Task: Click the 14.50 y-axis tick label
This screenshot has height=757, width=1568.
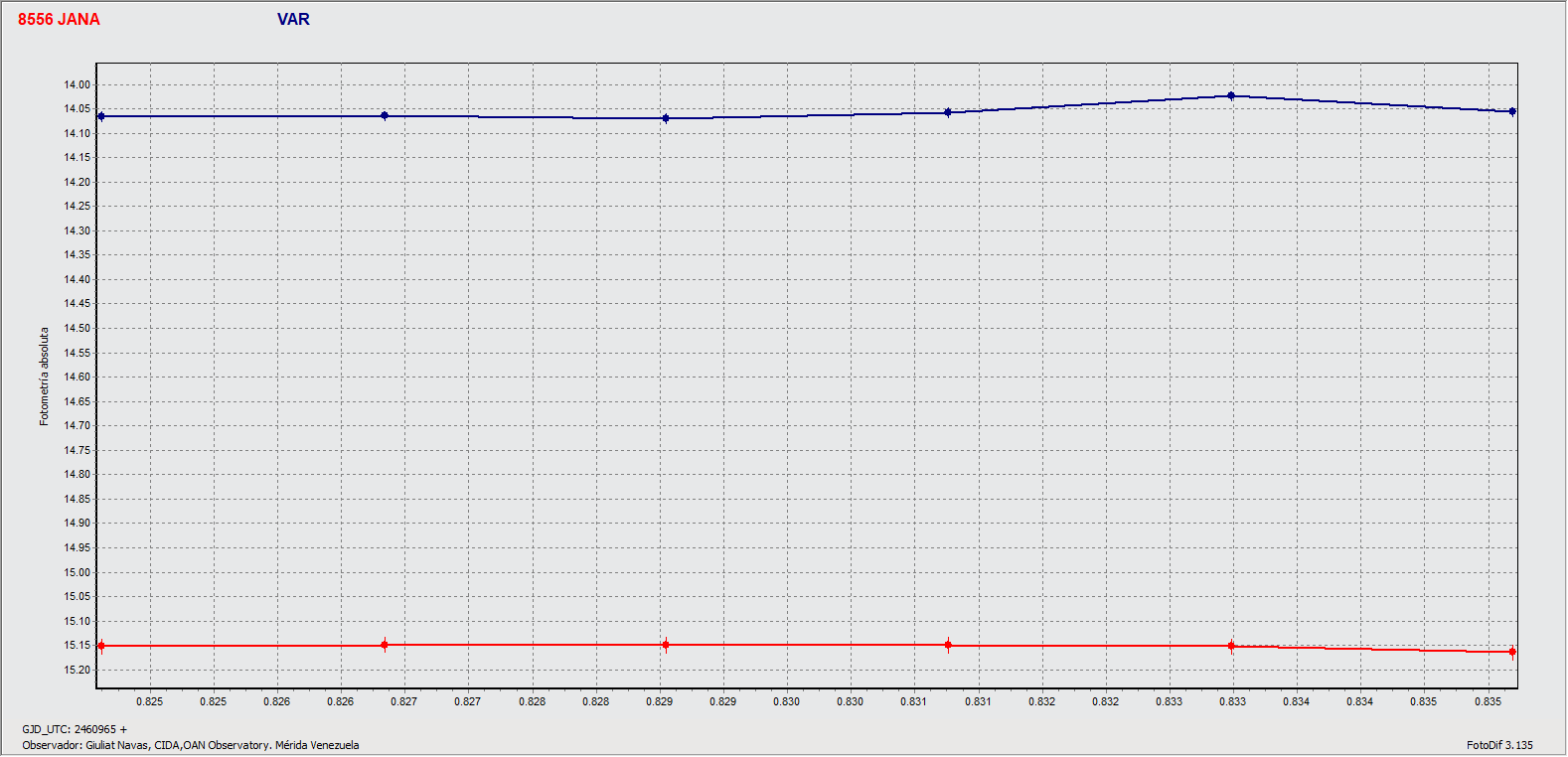Action: pyautogui.click(x=78, y=329)
